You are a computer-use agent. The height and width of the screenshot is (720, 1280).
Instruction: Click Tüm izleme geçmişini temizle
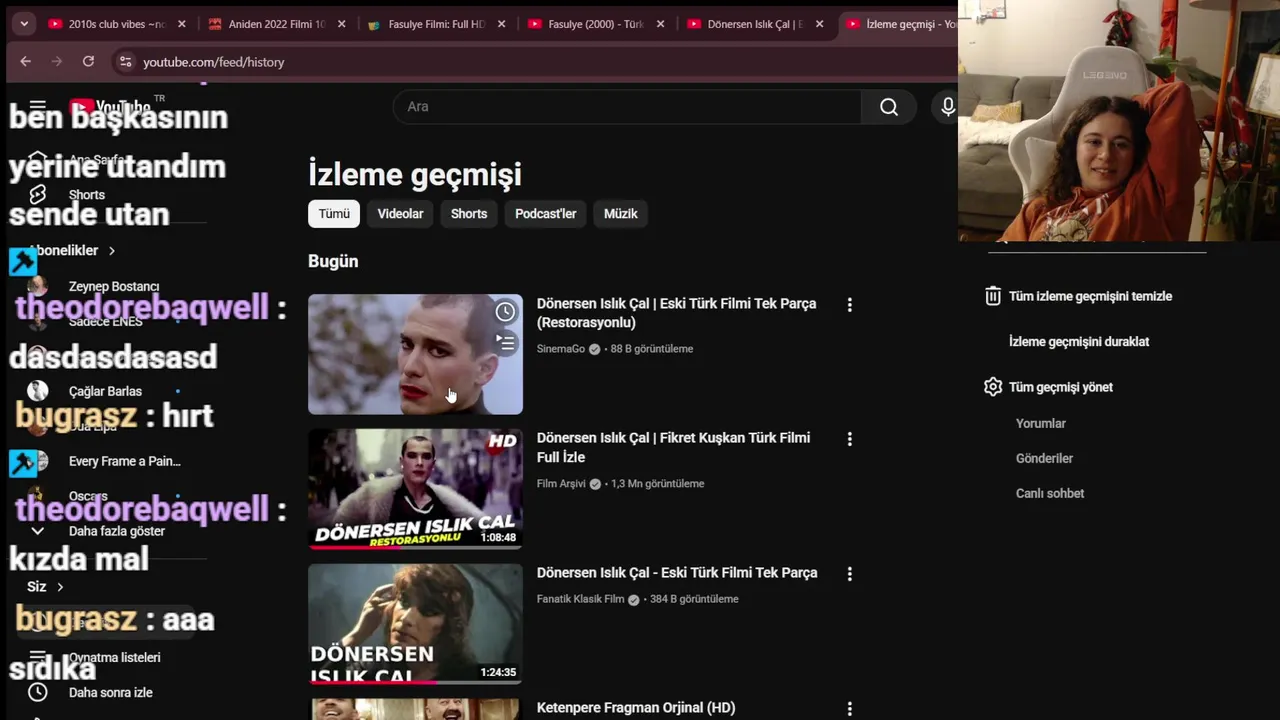pyautogui.click(x=1090, y=296)
